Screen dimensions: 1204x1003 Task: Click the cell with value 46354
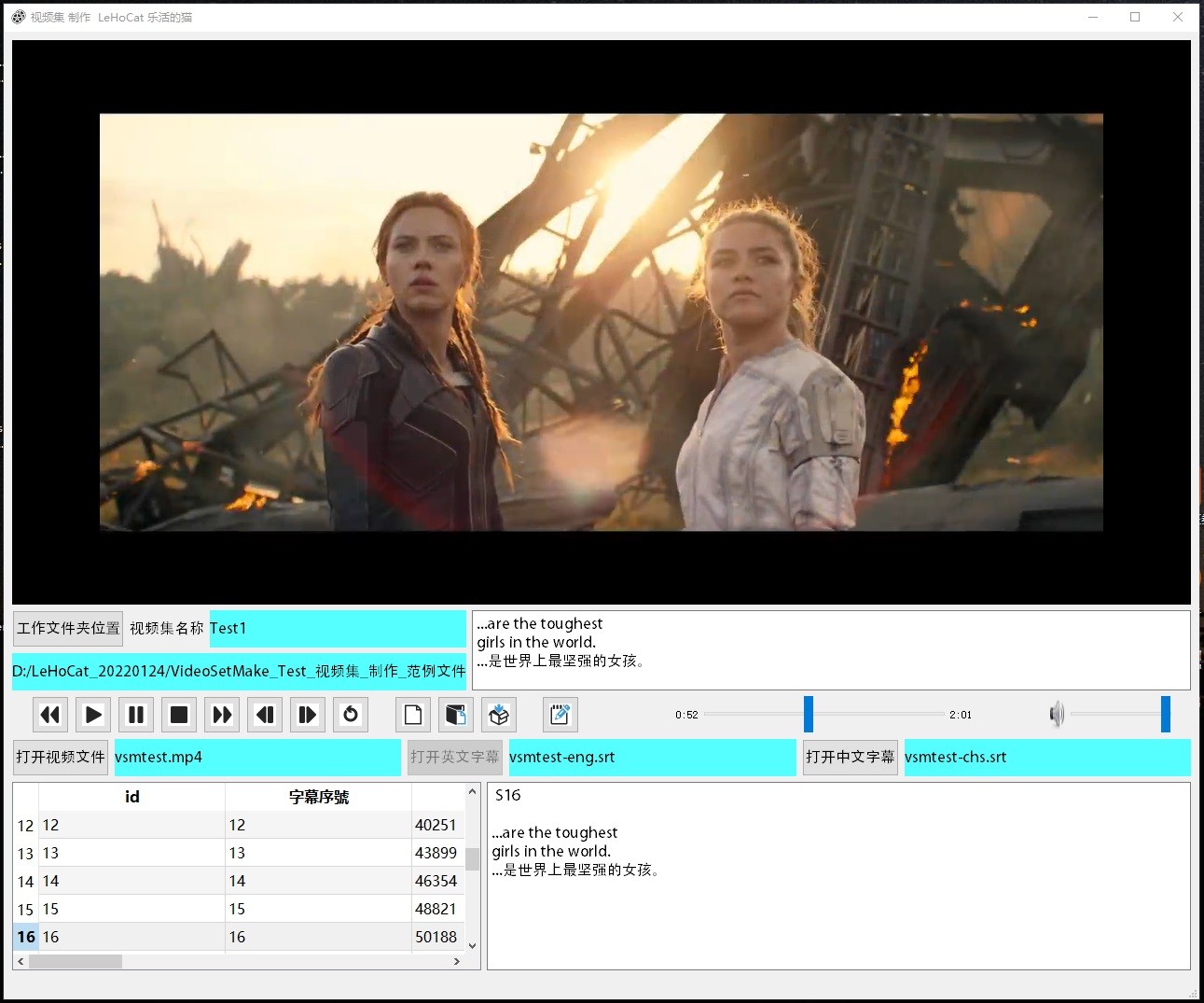click(437, 881)
